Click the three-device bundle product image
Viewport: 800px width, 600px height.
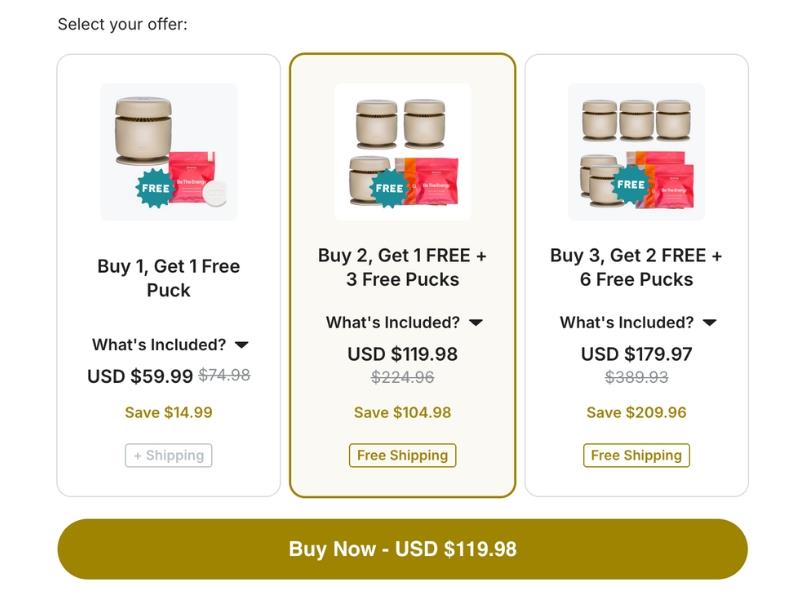(403, 151)
